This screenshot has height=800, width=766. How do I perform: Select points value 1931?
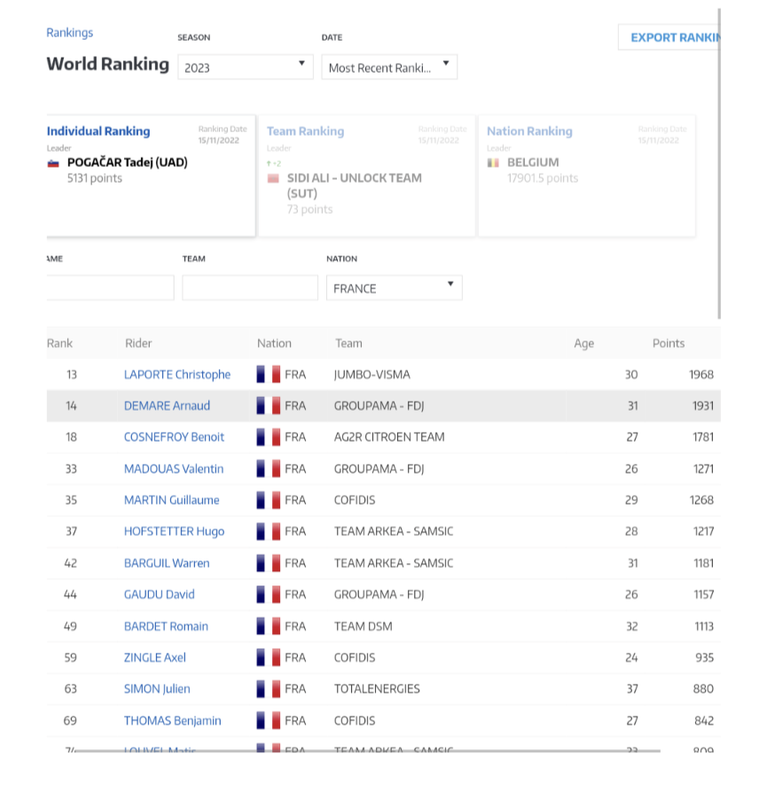(x=703, y=406)
